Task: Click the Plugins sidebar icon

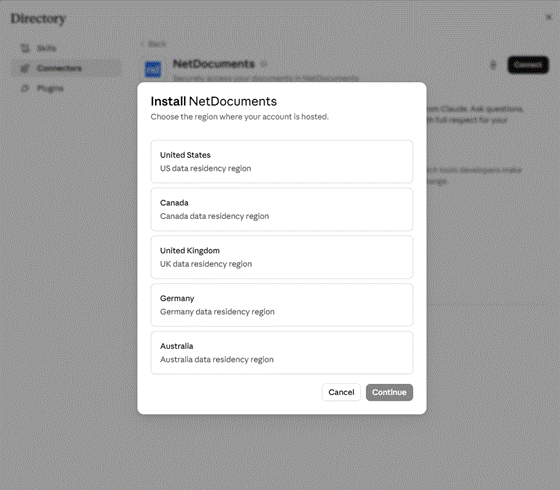Action: coord(25,88)
